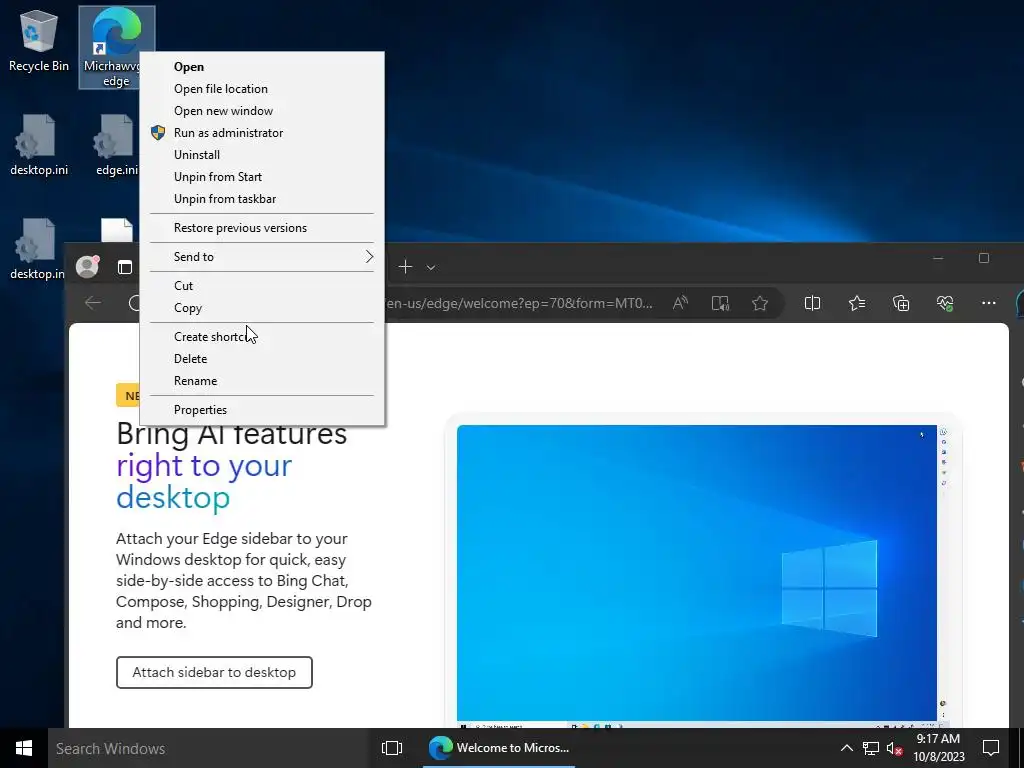Go back with the Edge back arrow
Viewport: 1024px width, 768px height.
(93, 302)
